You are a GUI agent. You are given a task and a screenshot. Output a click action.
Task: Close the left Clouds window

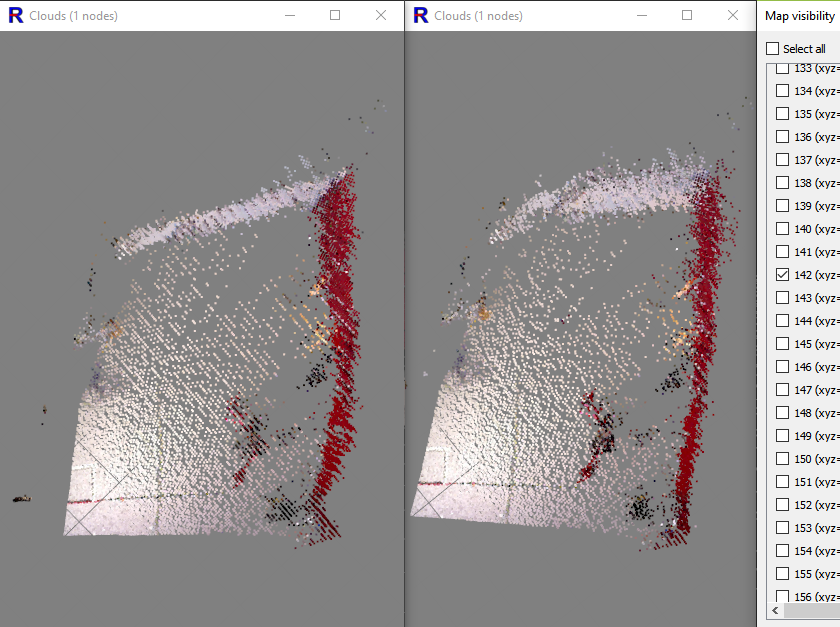pos(381,15)
